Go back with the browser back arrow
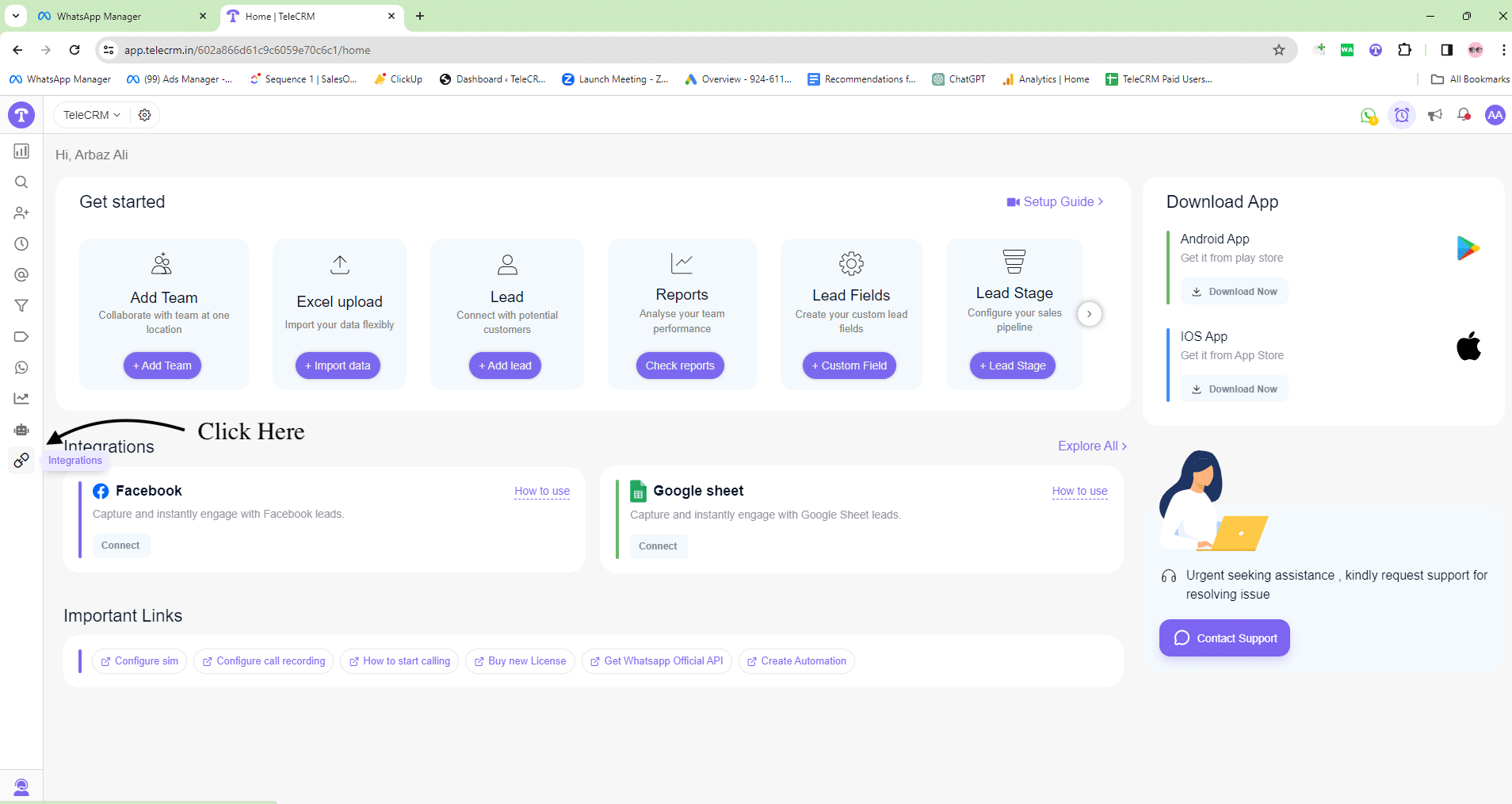 [x=17, y=50]
